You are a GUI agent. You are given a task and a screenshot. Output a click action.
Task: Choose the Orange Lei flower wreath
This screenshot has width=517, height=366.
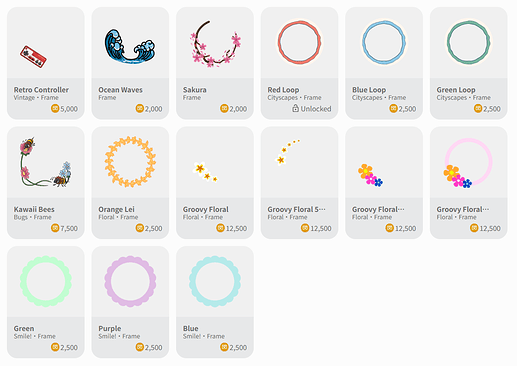pyautogui.click(x=130, y=162)
